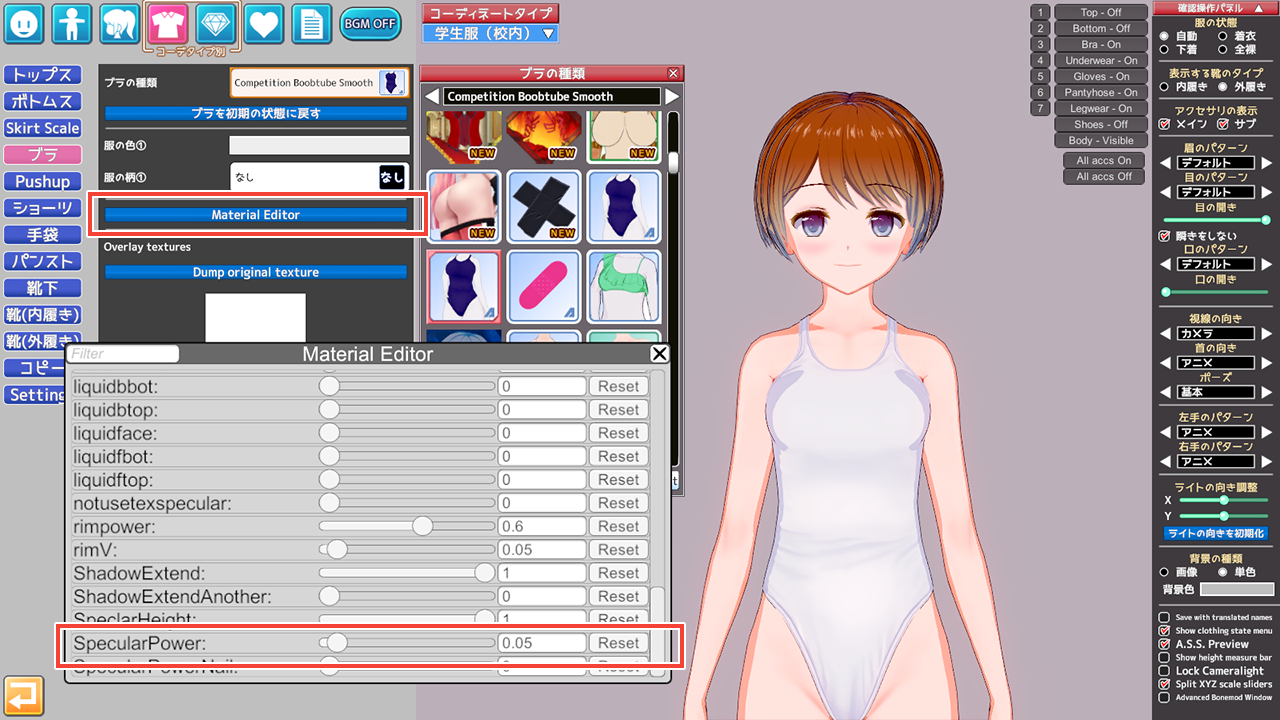Collapse the 確認操作パネル header

1216,8
